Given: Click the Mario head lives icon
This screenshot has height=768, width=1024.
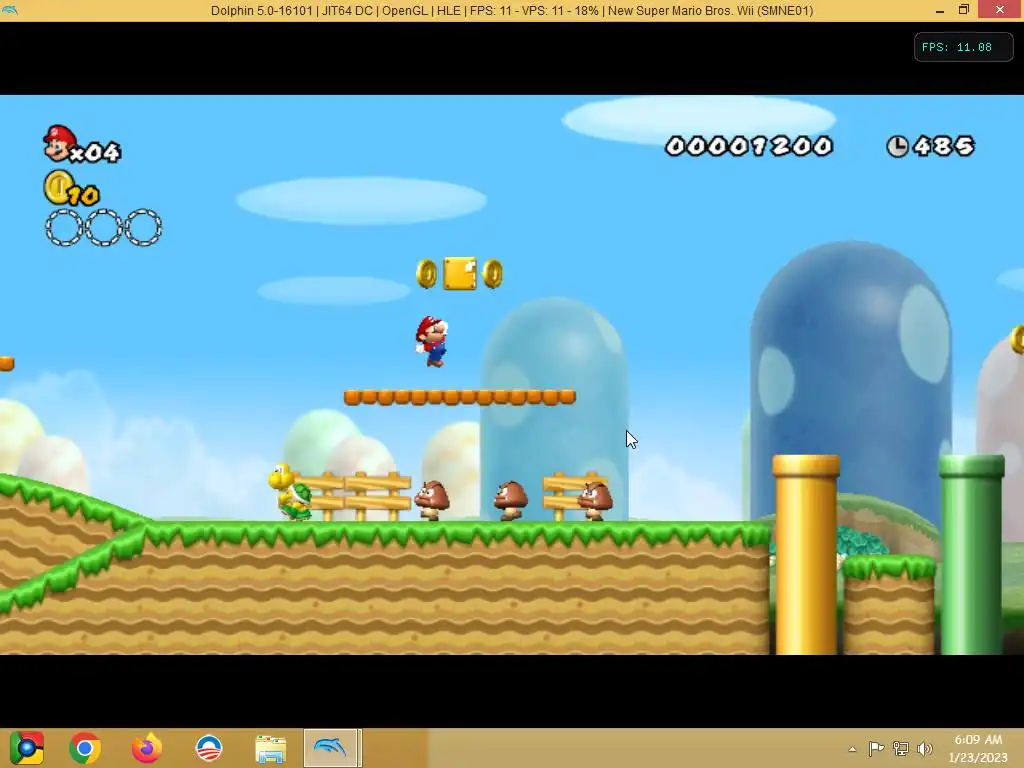Looking at the screenshot, I should (x=59, y=143).
